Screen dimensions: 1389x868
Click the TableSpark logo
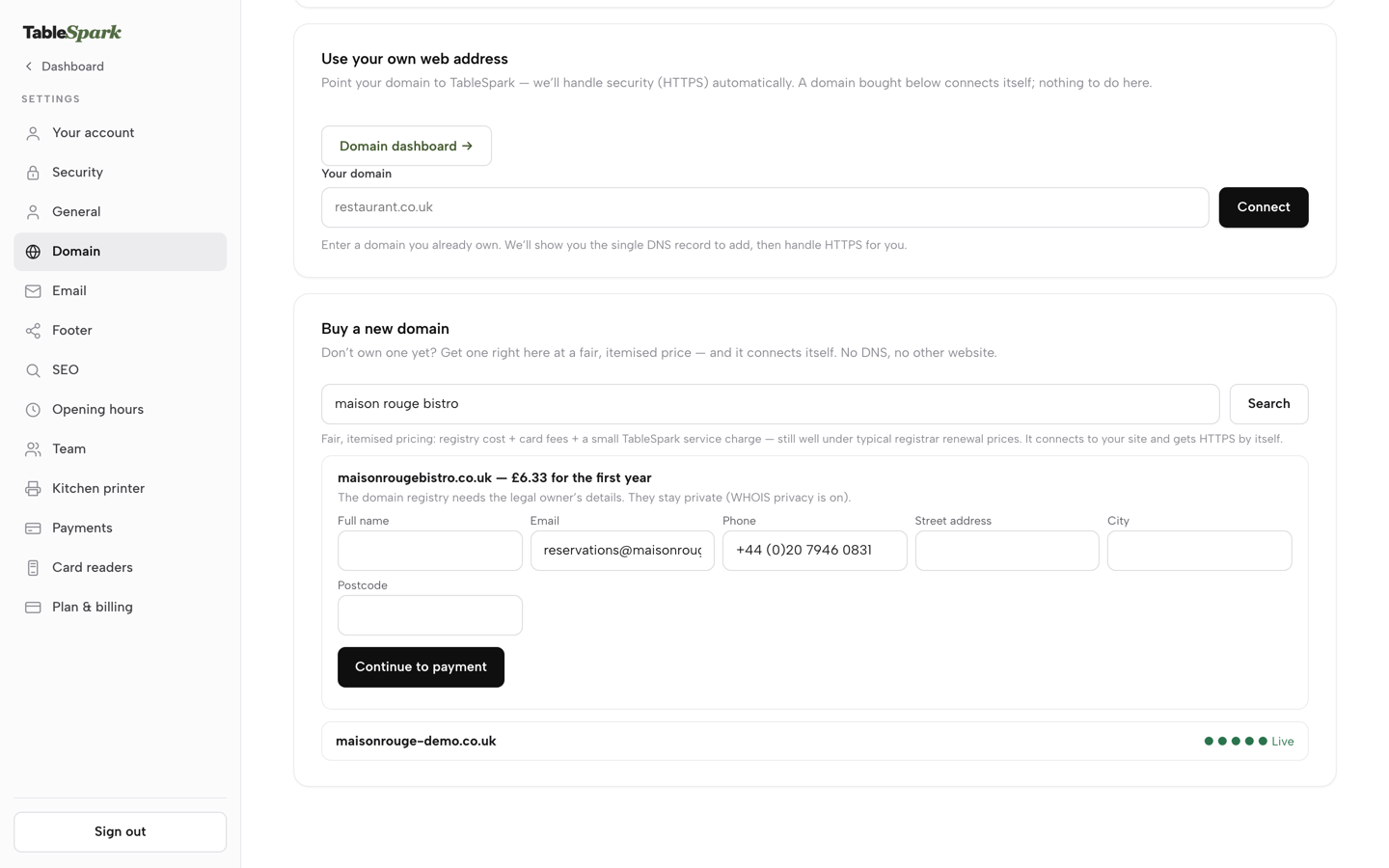pyautogui.click(x=72, y=33)
